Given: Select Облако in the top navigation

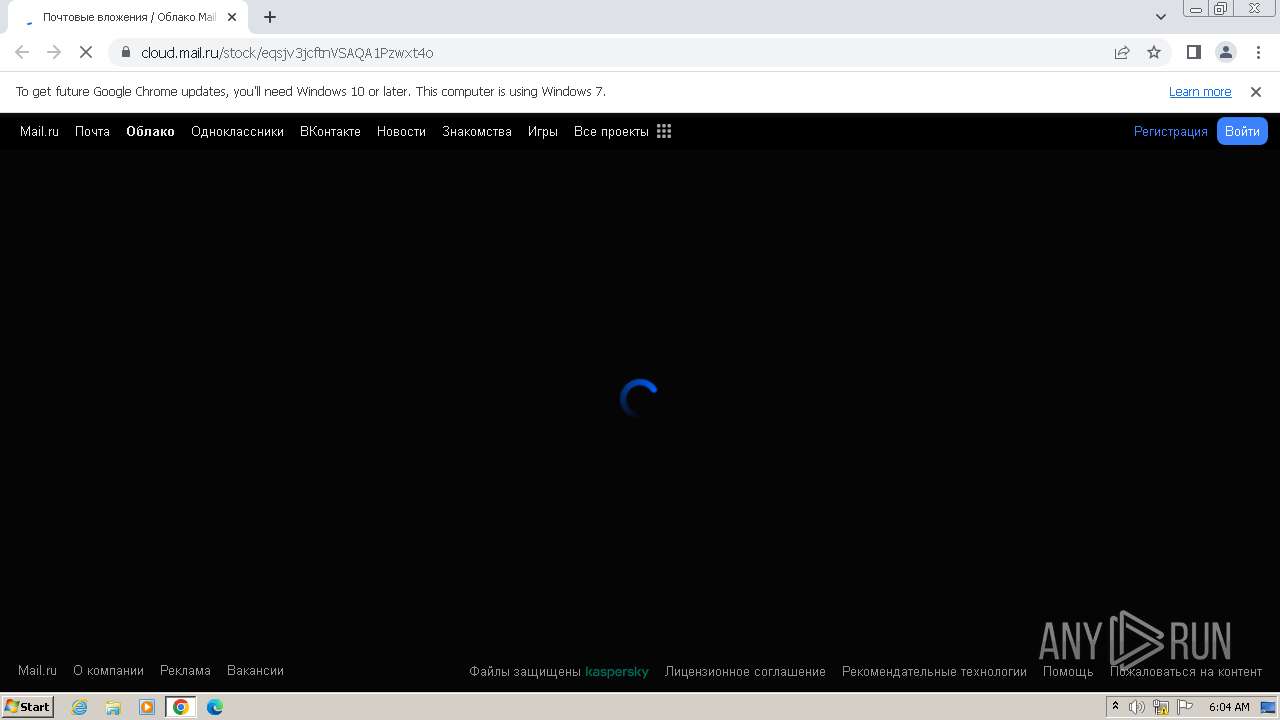Looking at the screenshot, I should pyautogui.click(x=150, y=131).
